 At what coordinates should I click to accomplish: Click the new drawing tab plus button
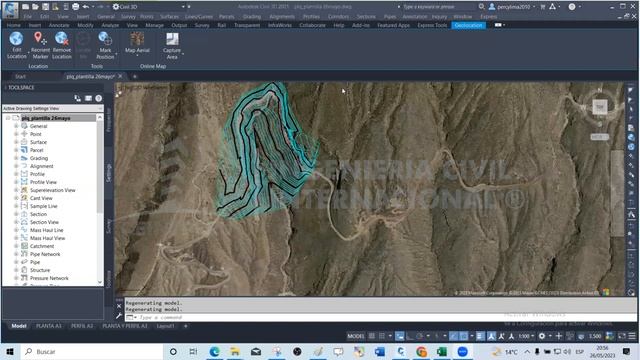coord(135,76)
